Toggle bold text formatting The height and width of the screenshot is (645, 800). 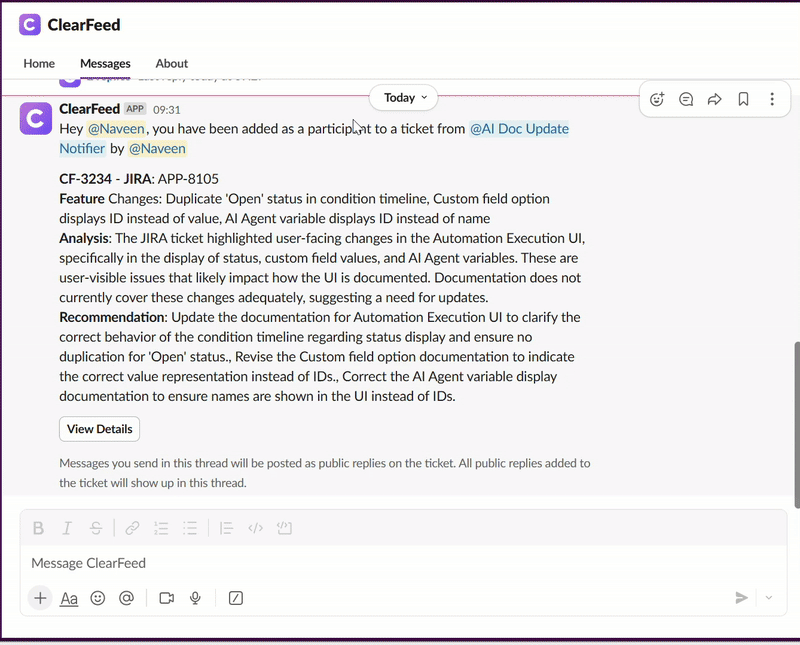click(39, 528)
